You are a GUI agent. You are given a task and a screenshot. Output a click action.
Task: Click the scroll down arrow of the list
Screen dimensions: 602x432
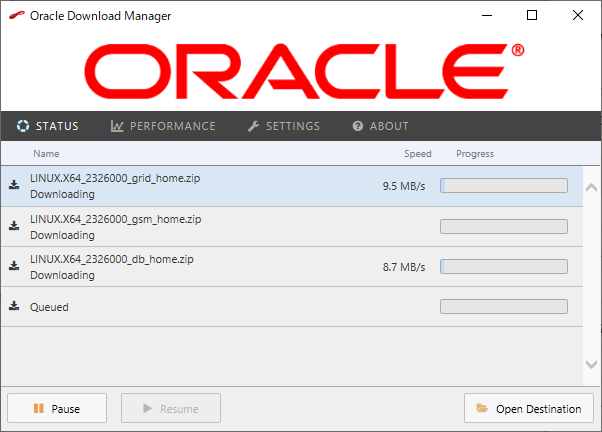[591, 364]
